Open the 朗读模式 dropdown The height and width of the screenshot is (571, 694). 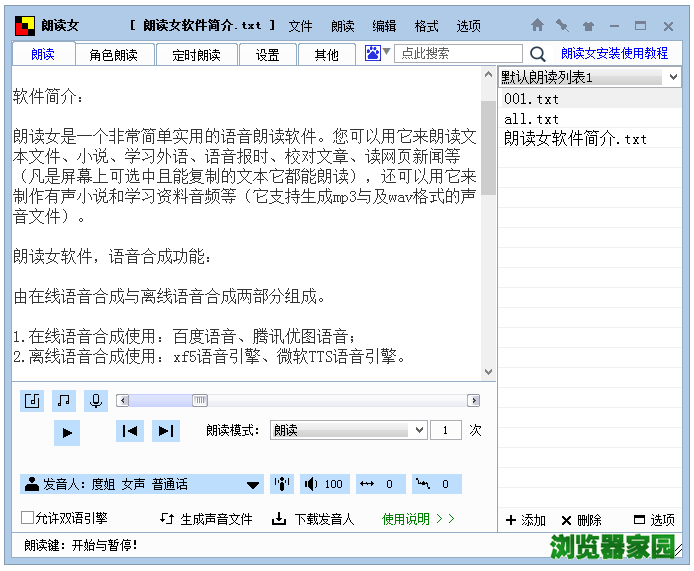point(349,430)
